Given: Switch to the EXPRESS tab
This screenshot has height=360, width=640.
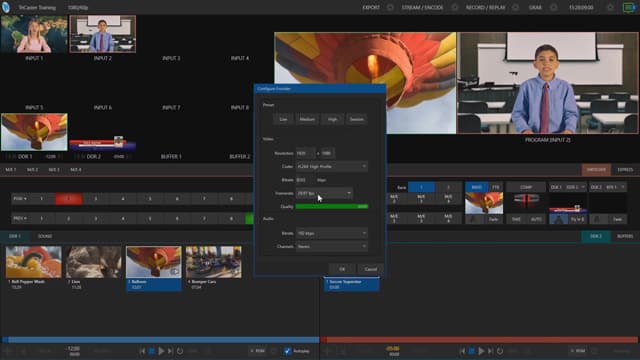Looking at the screenshot, I should click(x=625, y=170).
